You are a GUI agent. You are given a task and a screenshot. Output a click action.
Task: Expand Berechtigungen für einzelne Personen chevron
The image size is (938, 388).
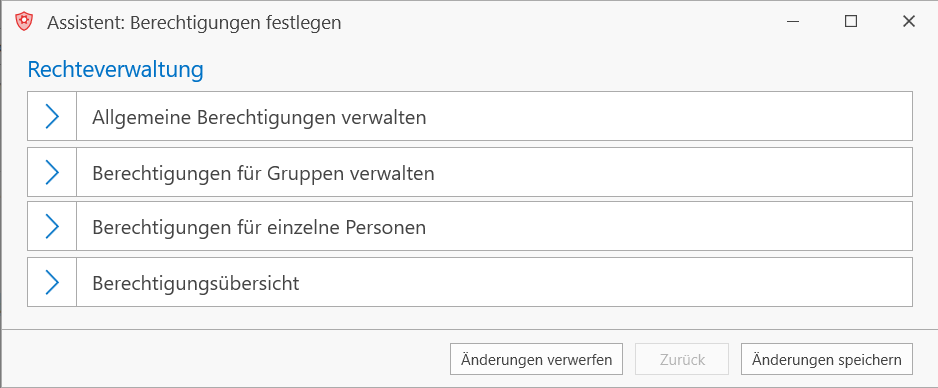[x=52, y=226]
